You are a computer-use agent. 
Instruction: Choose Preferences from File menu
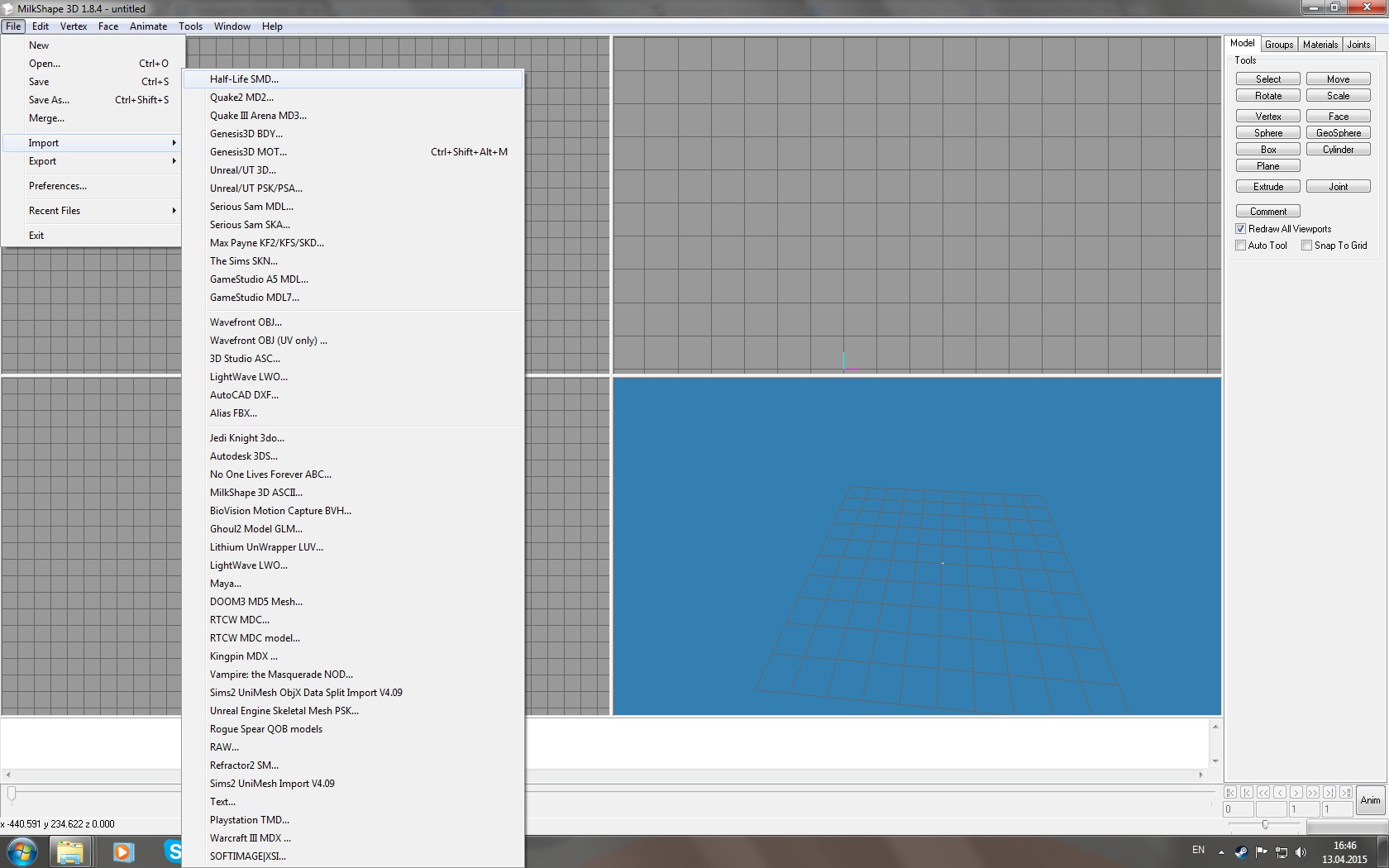click(x=92, y=186)
